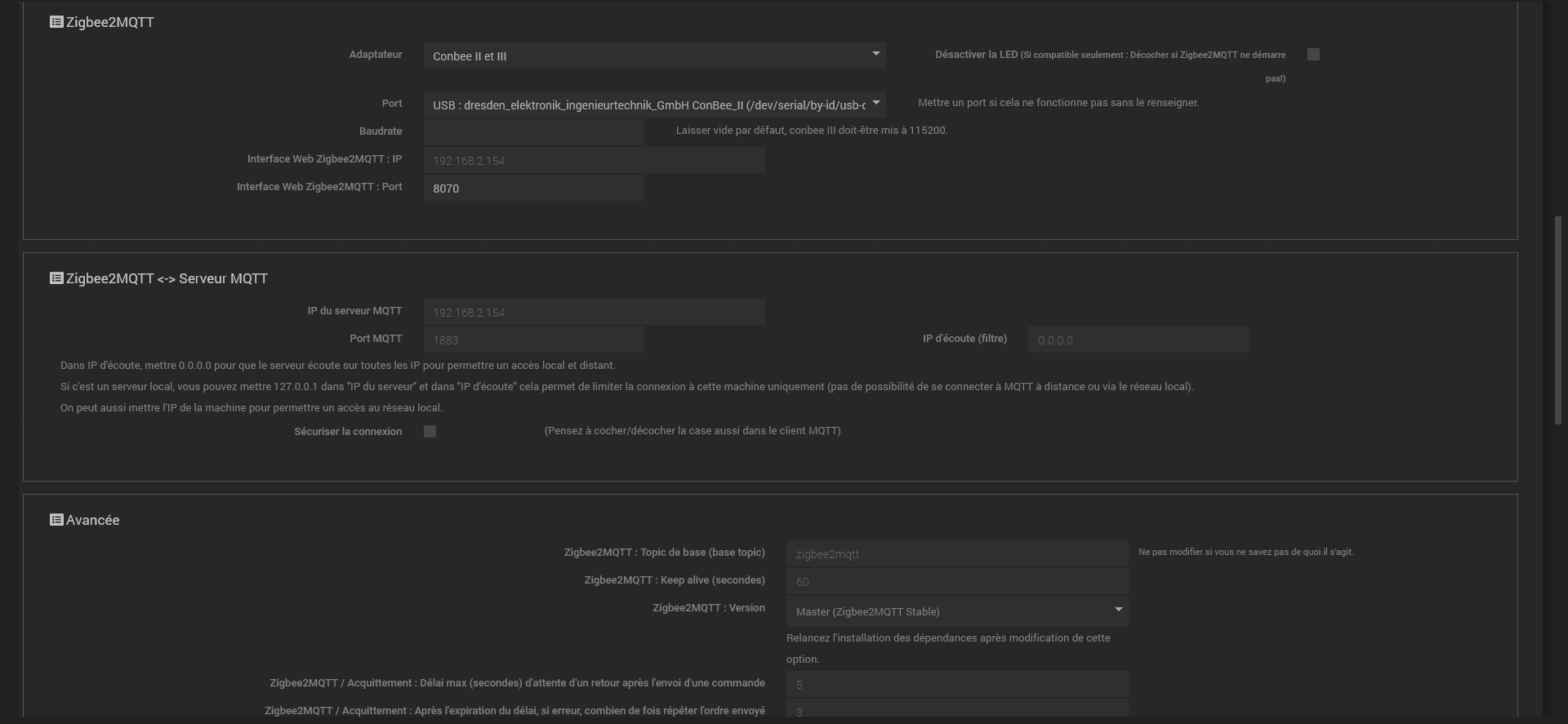Click the Serveur MQTT section list icon

pyautogui.click(x=56, y=278)
